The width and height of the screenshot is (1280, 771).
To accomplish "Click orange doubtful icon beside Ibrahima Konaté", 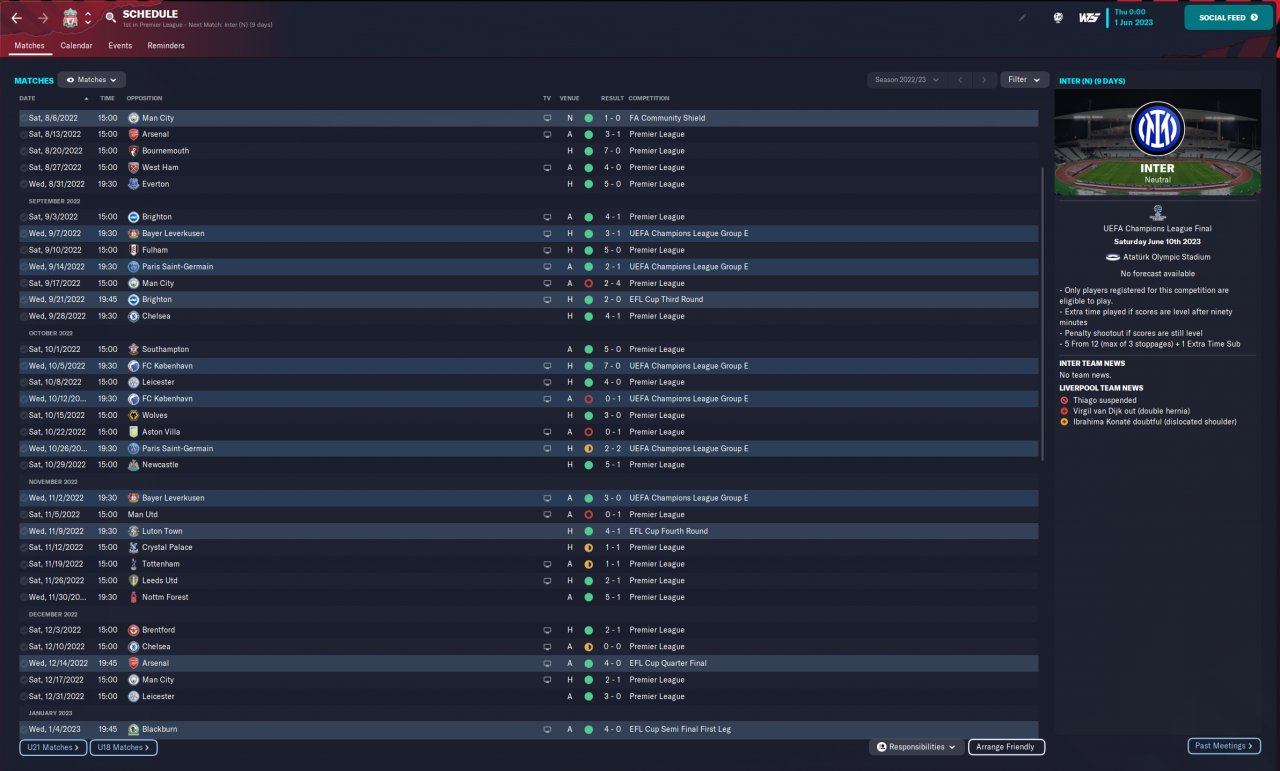I will point(1064,422).
